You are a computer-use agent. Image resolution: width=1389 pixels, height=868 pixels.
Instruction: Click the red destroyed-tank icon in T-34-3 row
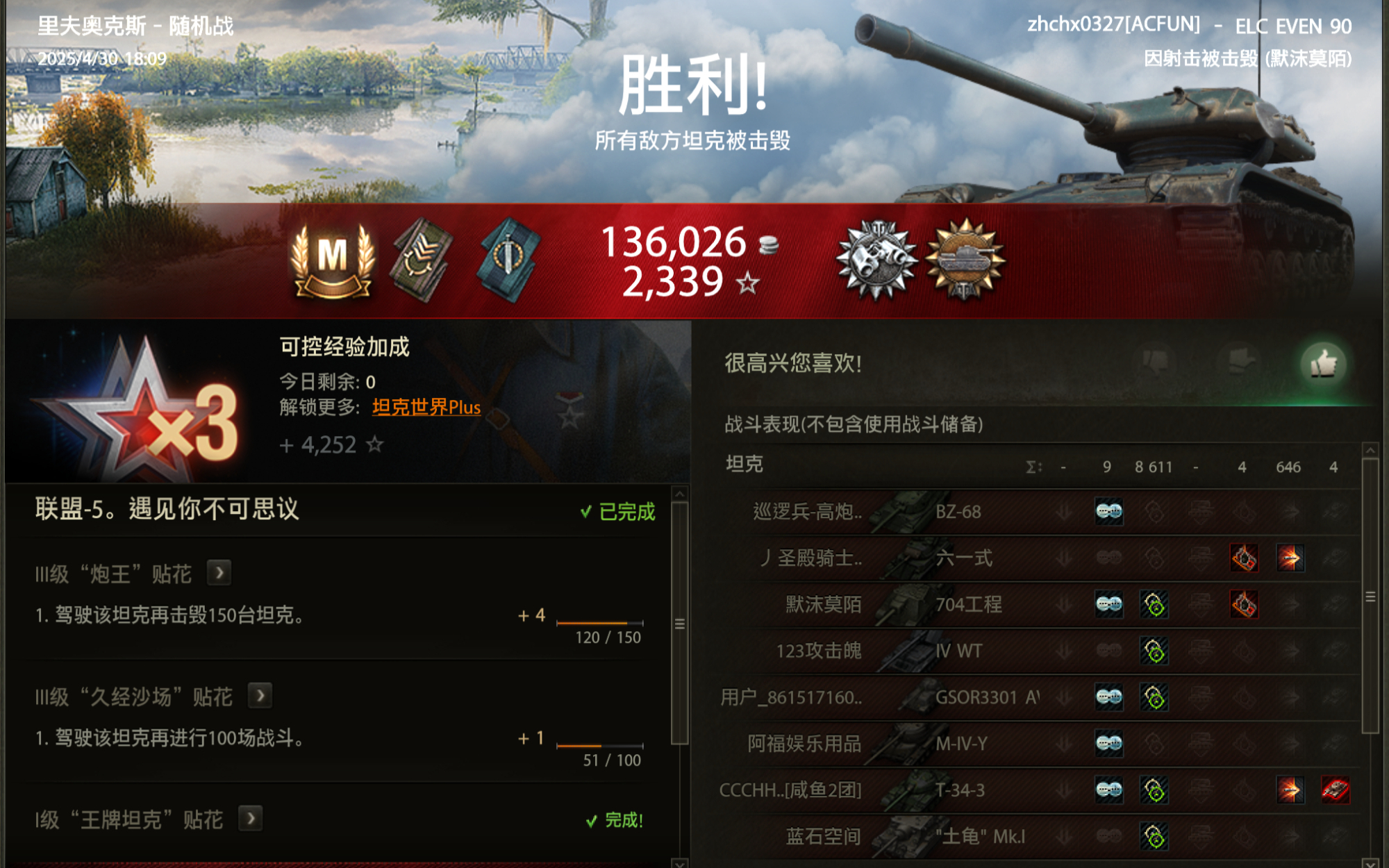click(1335, 790)
